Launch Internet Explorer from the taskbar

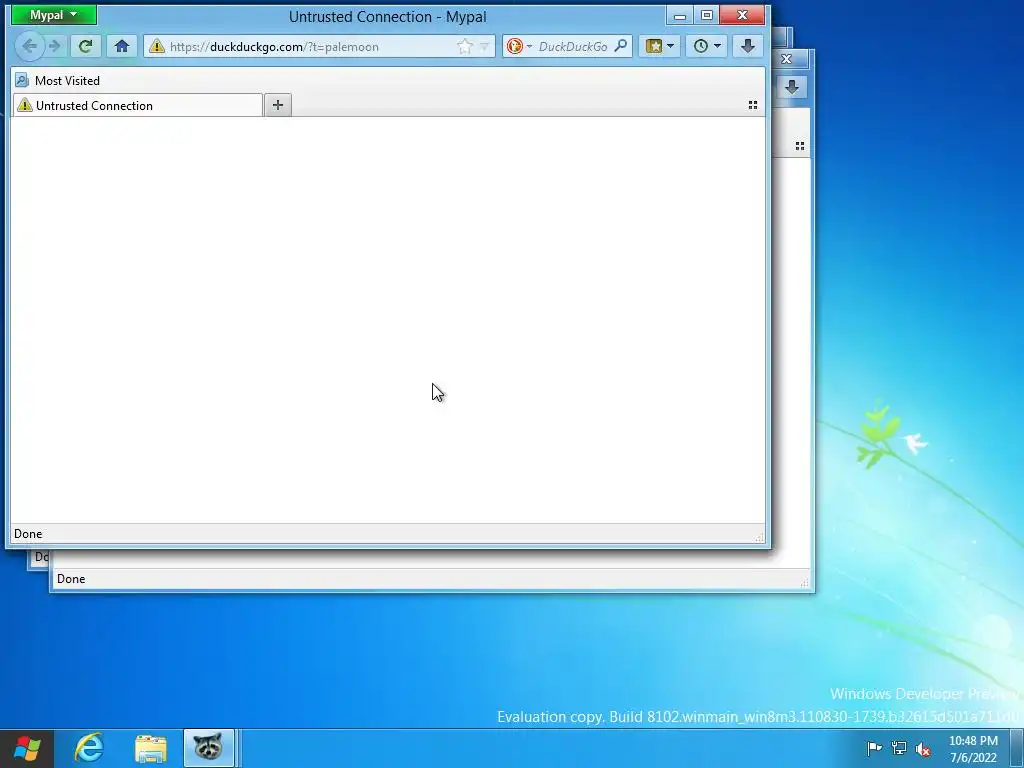pyautogui.click(x=89, y=748)
